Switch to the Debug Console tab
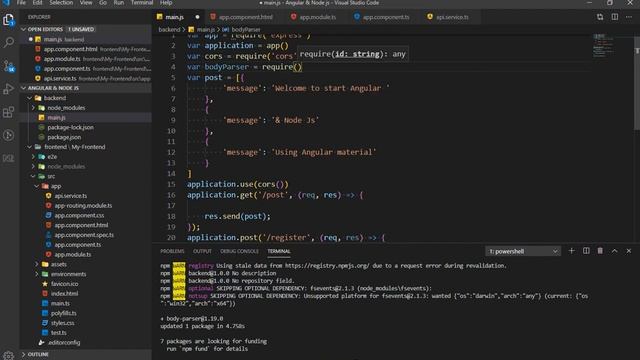The height and width of the screenshot is (360, 640). [239, 251]
